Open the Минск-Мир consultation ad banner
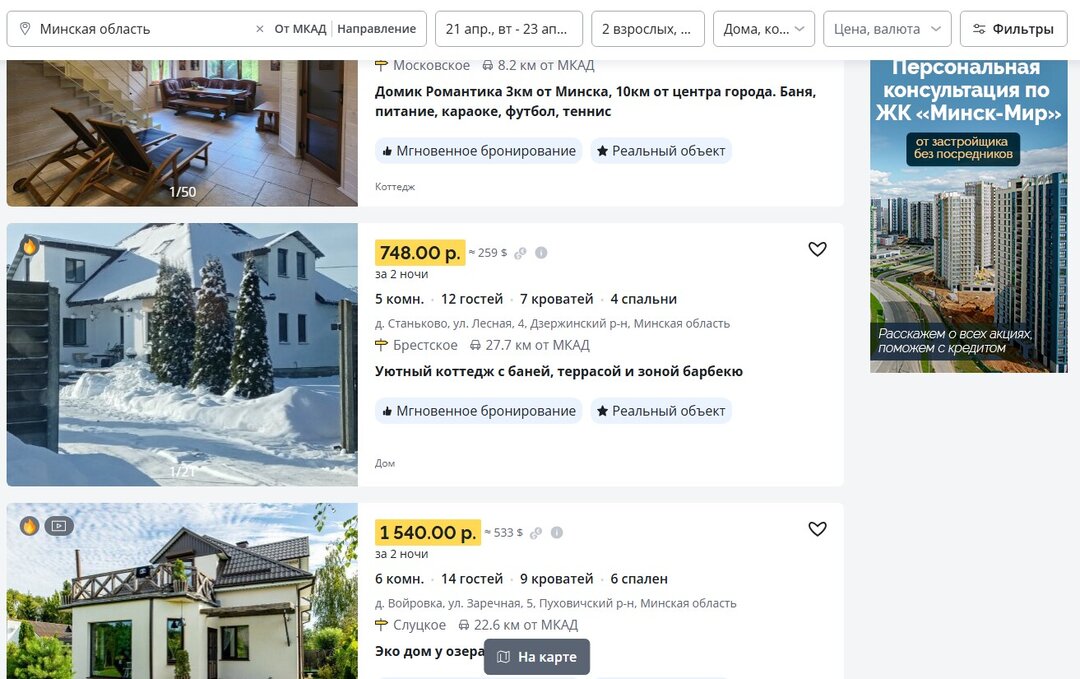 (x=968, y=216)
